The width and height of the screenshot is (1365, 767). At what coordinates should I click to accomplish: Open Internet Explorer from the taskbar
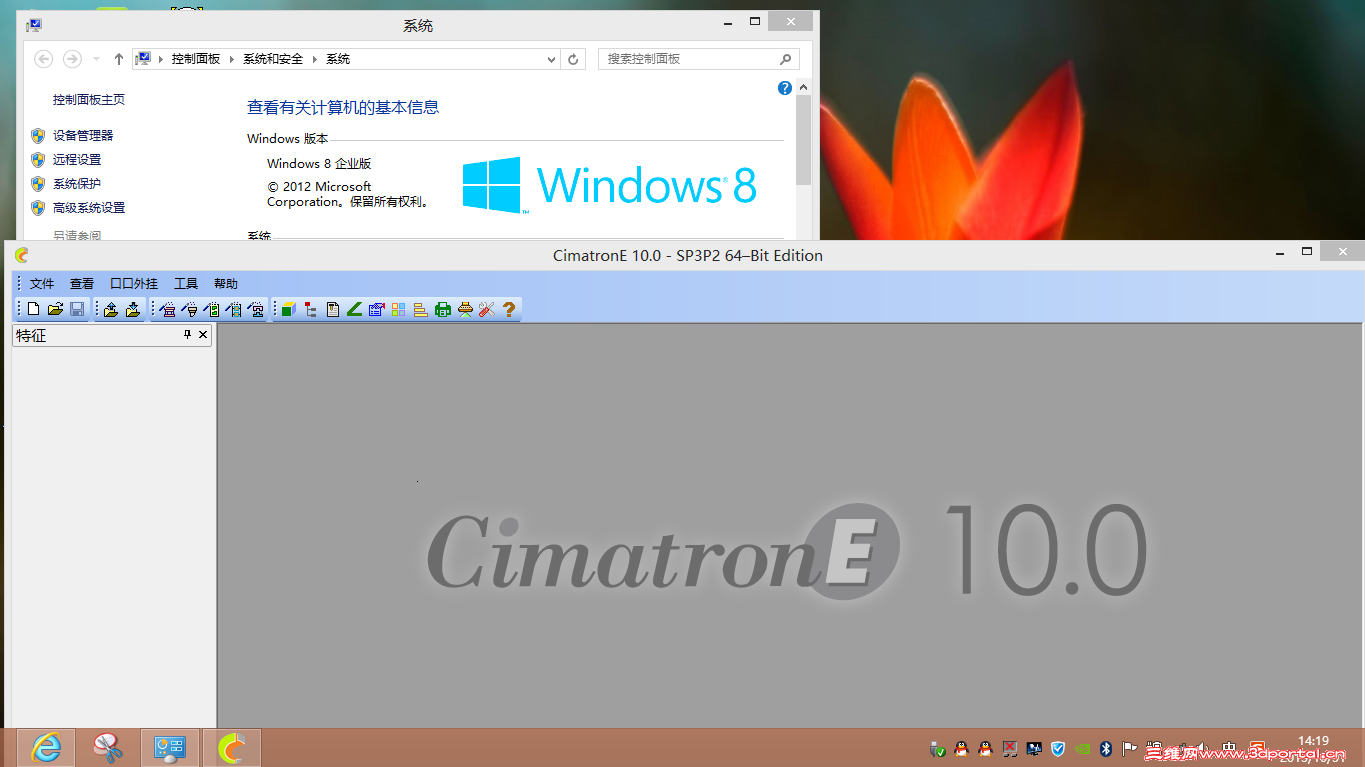tap(46, 748)
